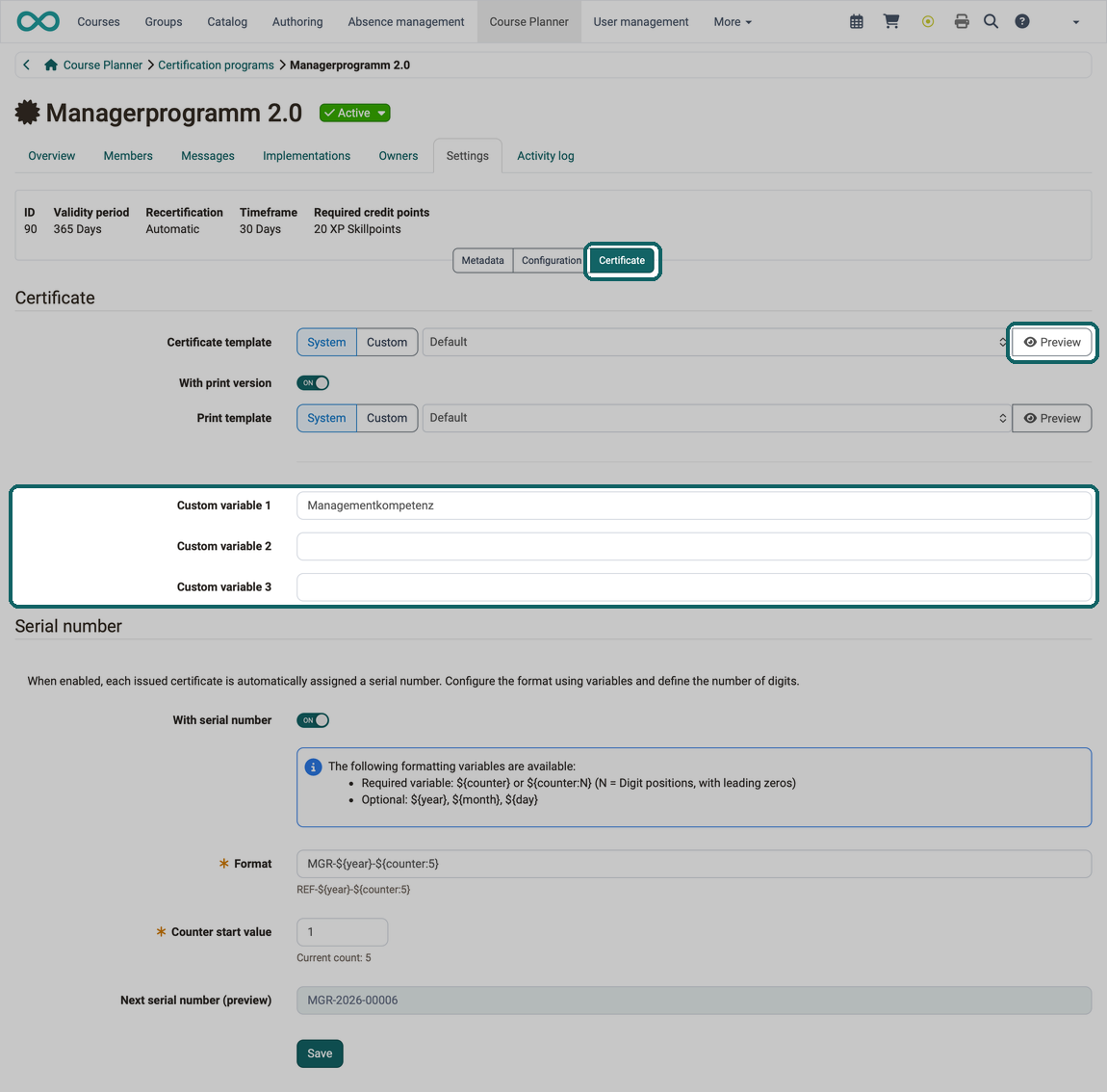Viewport: 1107px width, 1092px height.
Task: Click the info icon in formatting variables box
Action: click(x=314, y=767)
